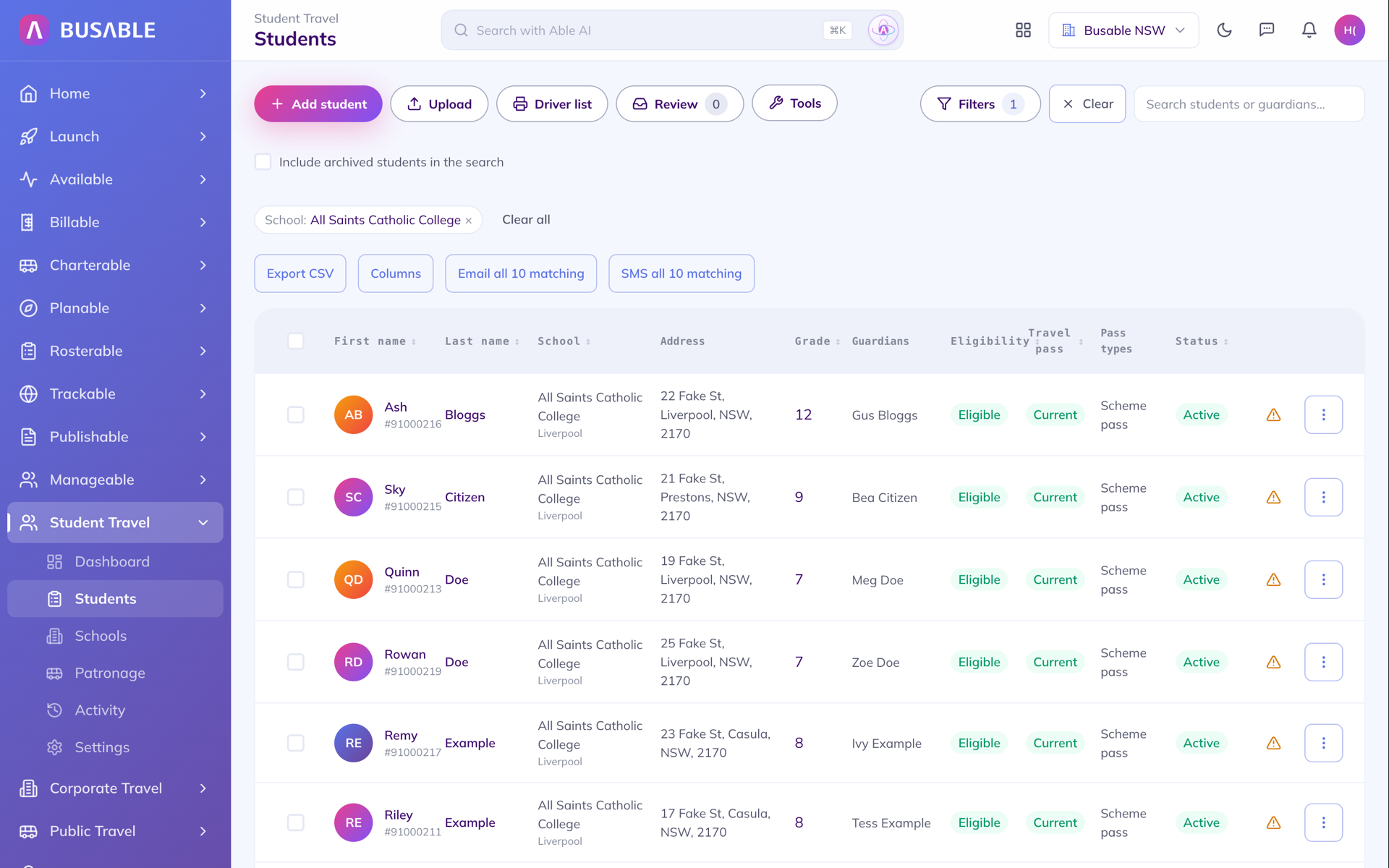Click warning icon in Rowan Doe row

pyautogui.click(x=1274, y=663)
